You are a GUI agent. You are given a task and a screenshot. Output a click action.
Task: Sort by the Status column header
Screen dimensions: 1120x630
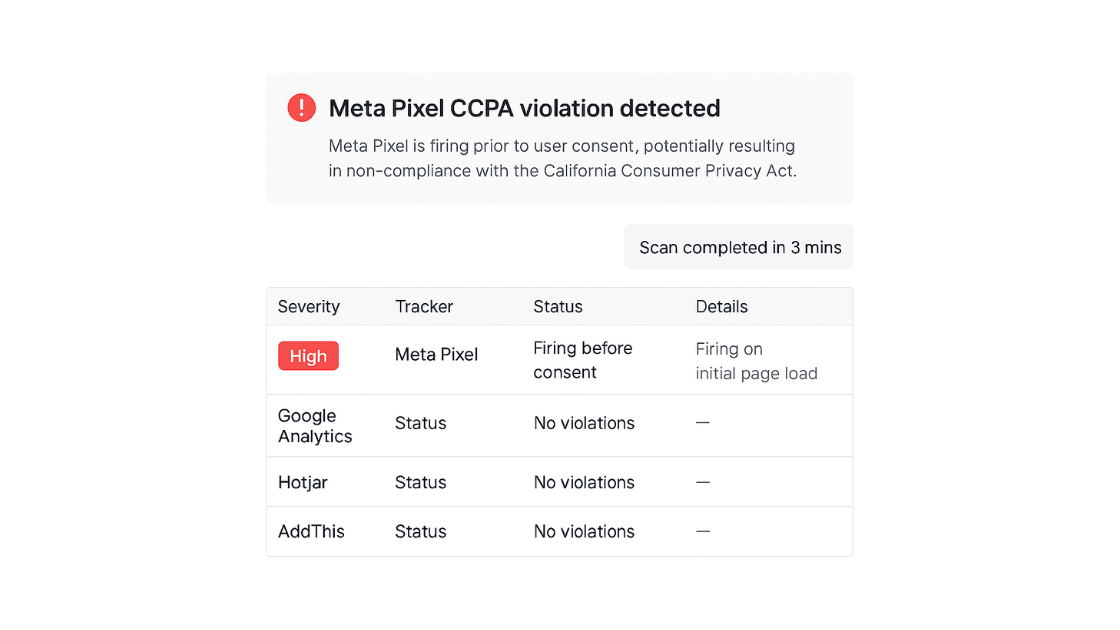point(558,306)
